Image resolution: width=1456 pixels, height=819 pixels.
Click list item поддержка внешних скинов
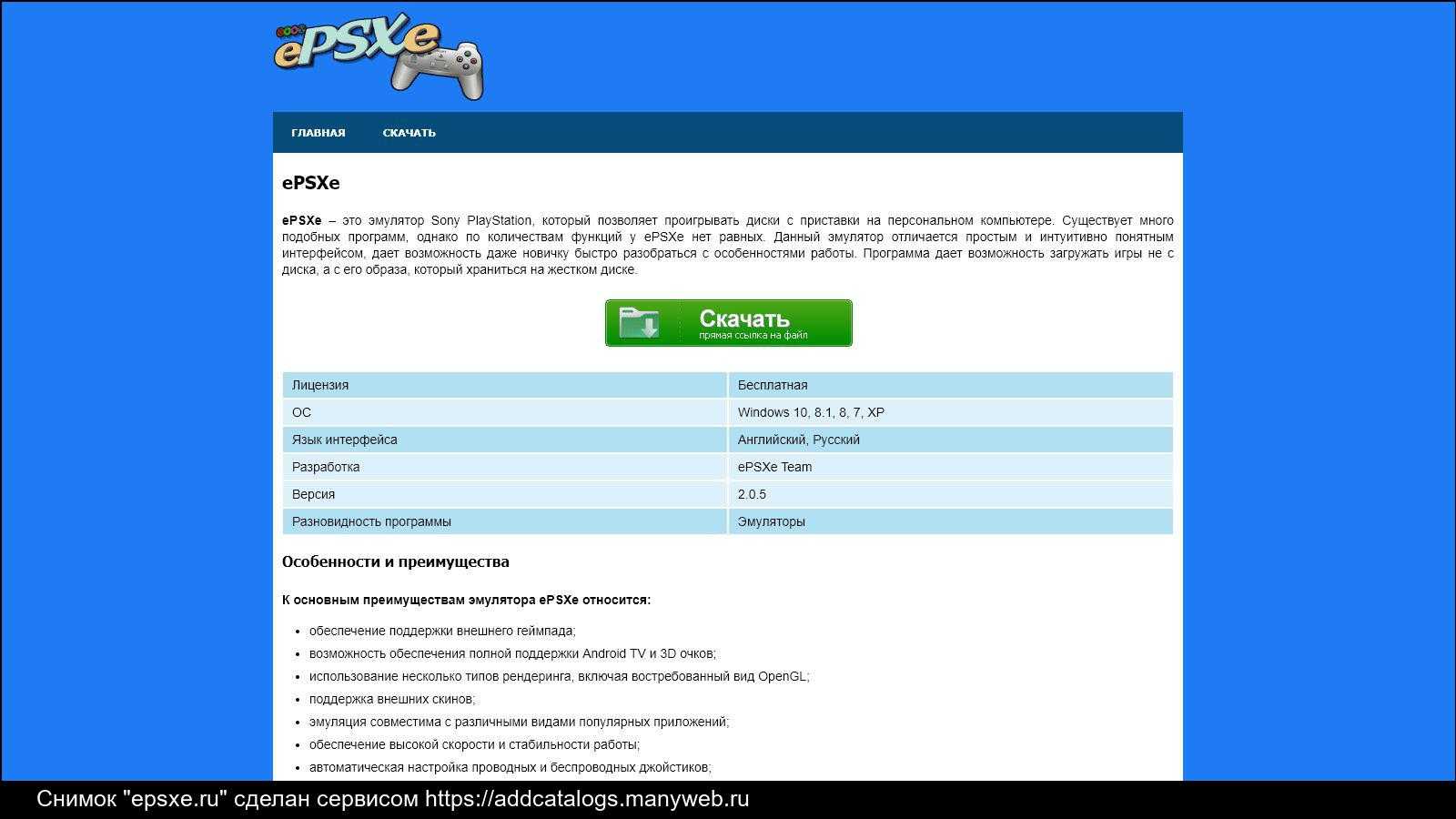point(392,699)
